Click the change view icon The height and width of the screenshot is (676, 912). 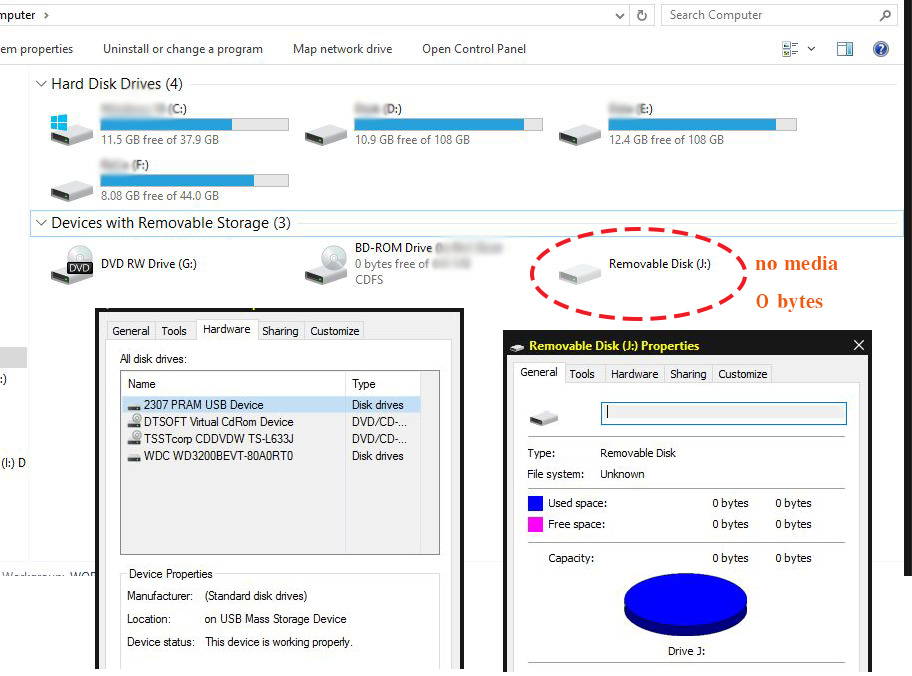[x=790, y=49]
